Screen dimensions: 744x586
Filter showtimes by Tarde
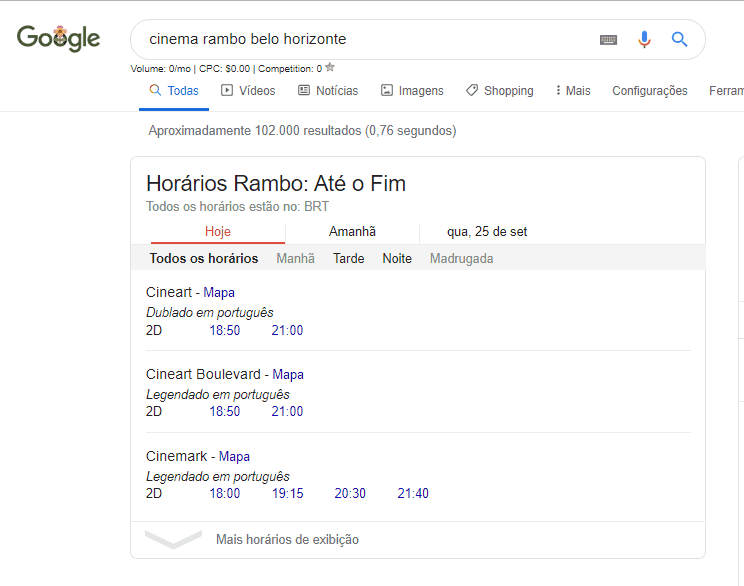coord(348,258)
